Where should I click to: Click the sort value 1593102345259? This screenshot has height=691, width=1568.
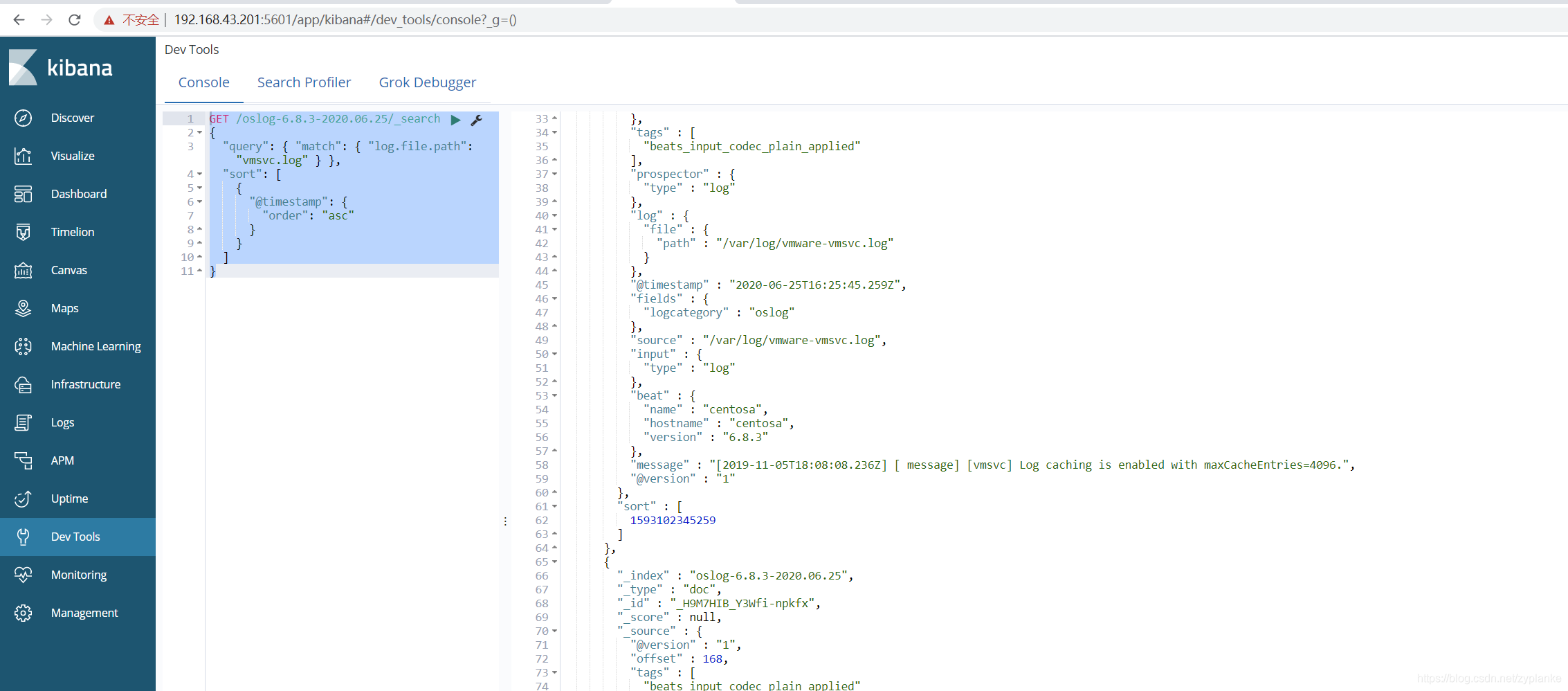673,520
